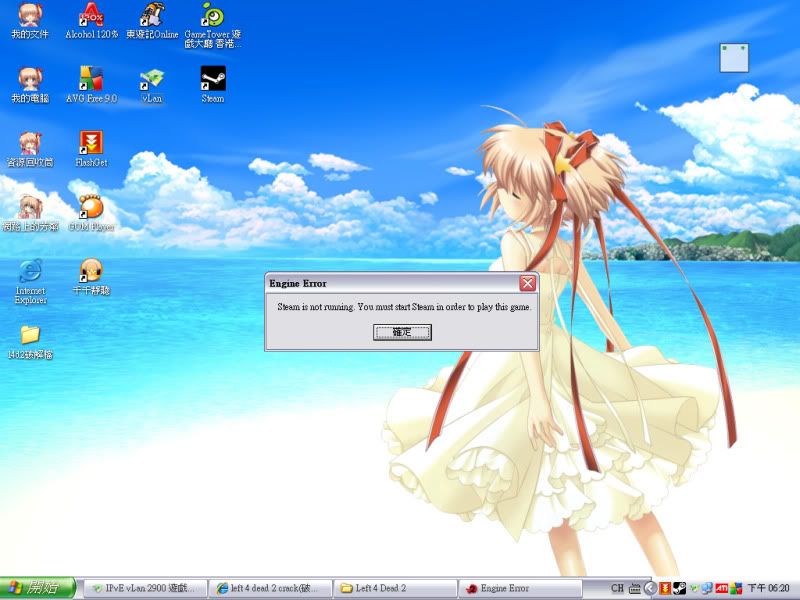800x600 pixels.
Task: Click the CH language bar indicator
Action: (x=618, y=588)
